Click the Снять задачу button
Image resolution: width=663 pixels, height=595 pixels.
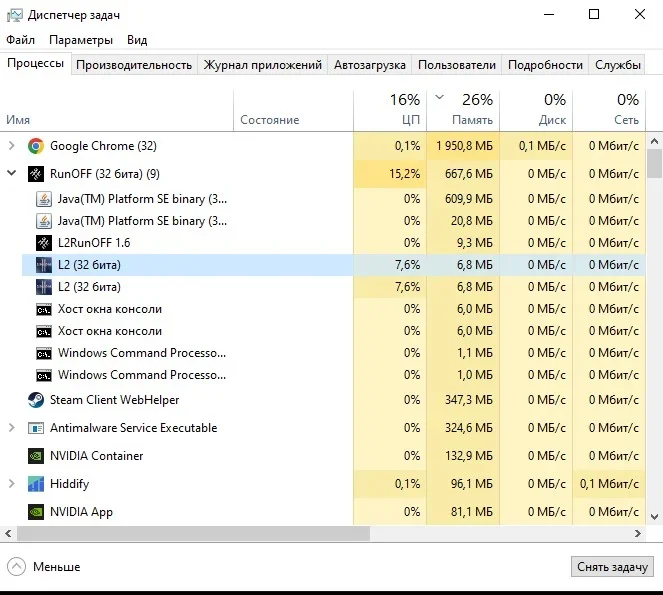(612, 567)
